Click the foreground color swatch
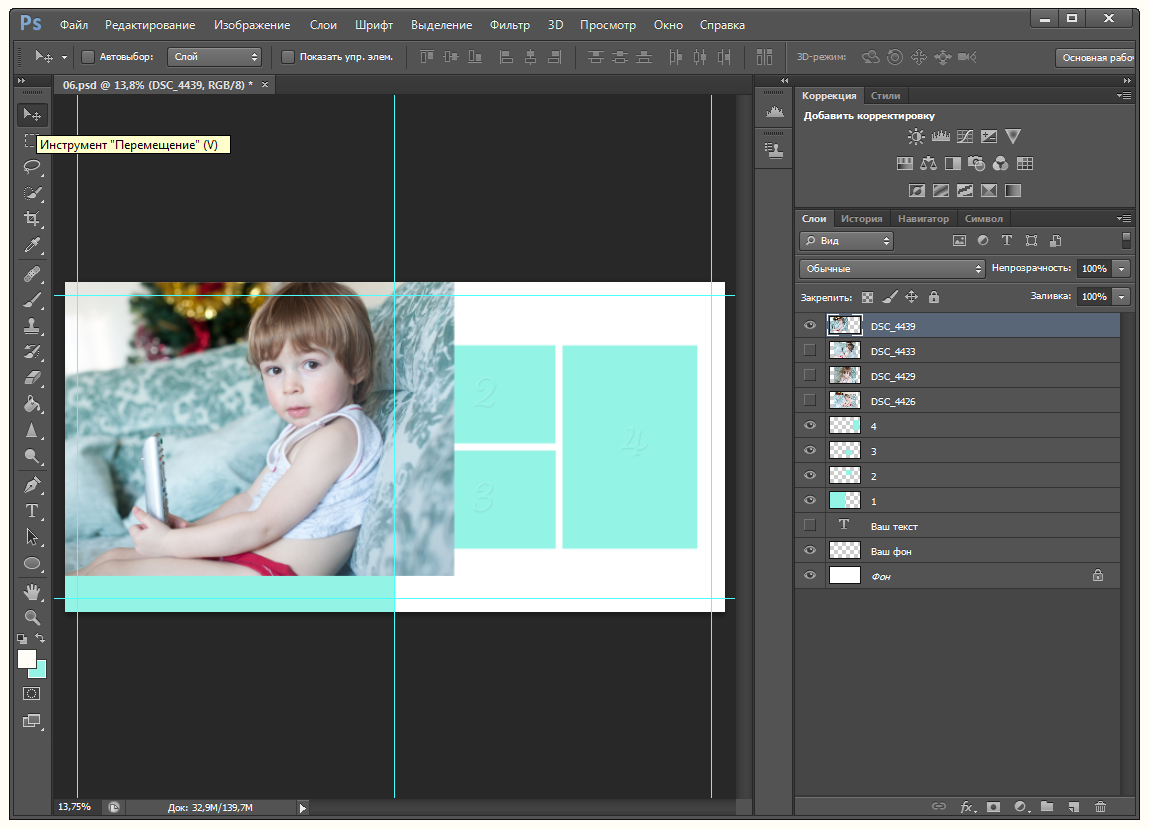The height and width of the screenshot is (829, 1149). 26,659
